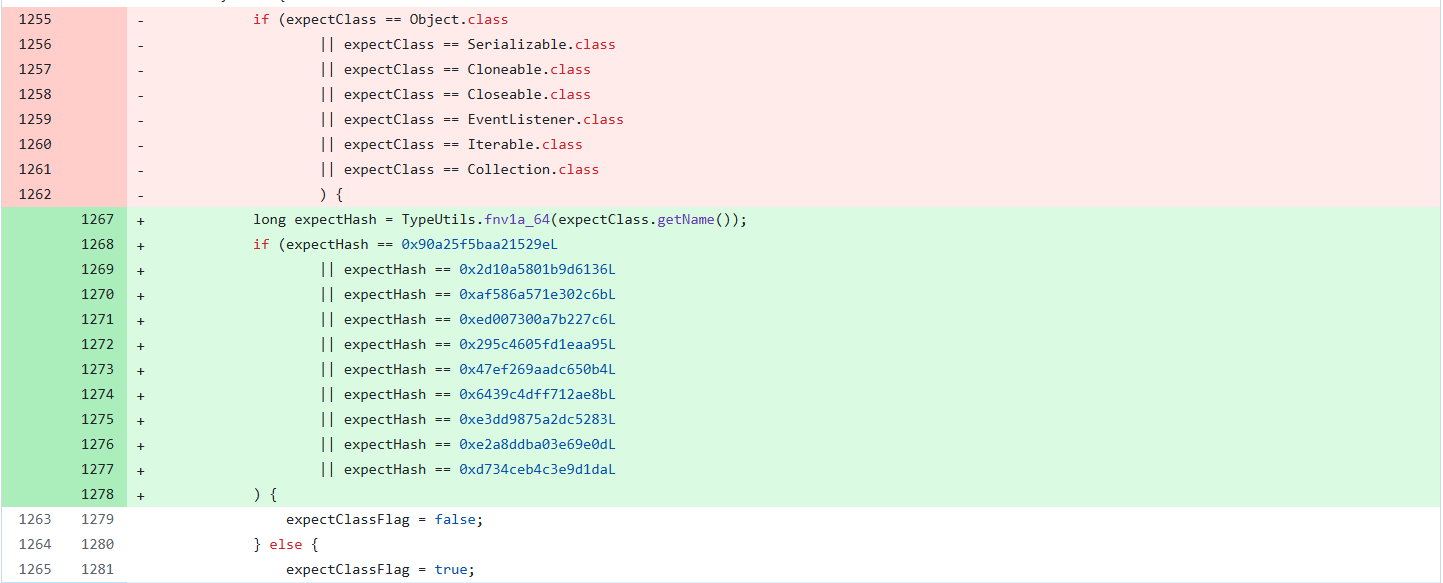Click deleted line number 1262
Image resolution: width=1443 pixels, height=583 pixels.
tap(35, 194)
